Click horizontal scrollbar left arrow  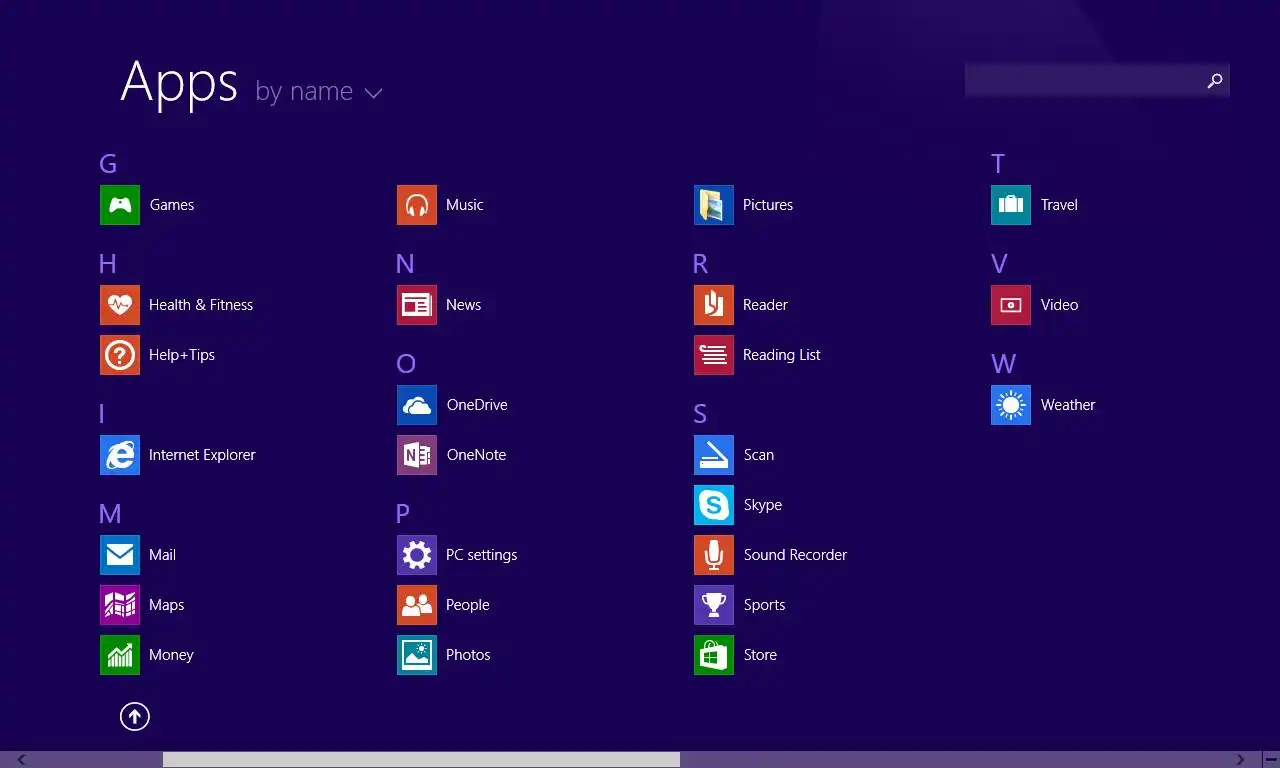point(22,760)
